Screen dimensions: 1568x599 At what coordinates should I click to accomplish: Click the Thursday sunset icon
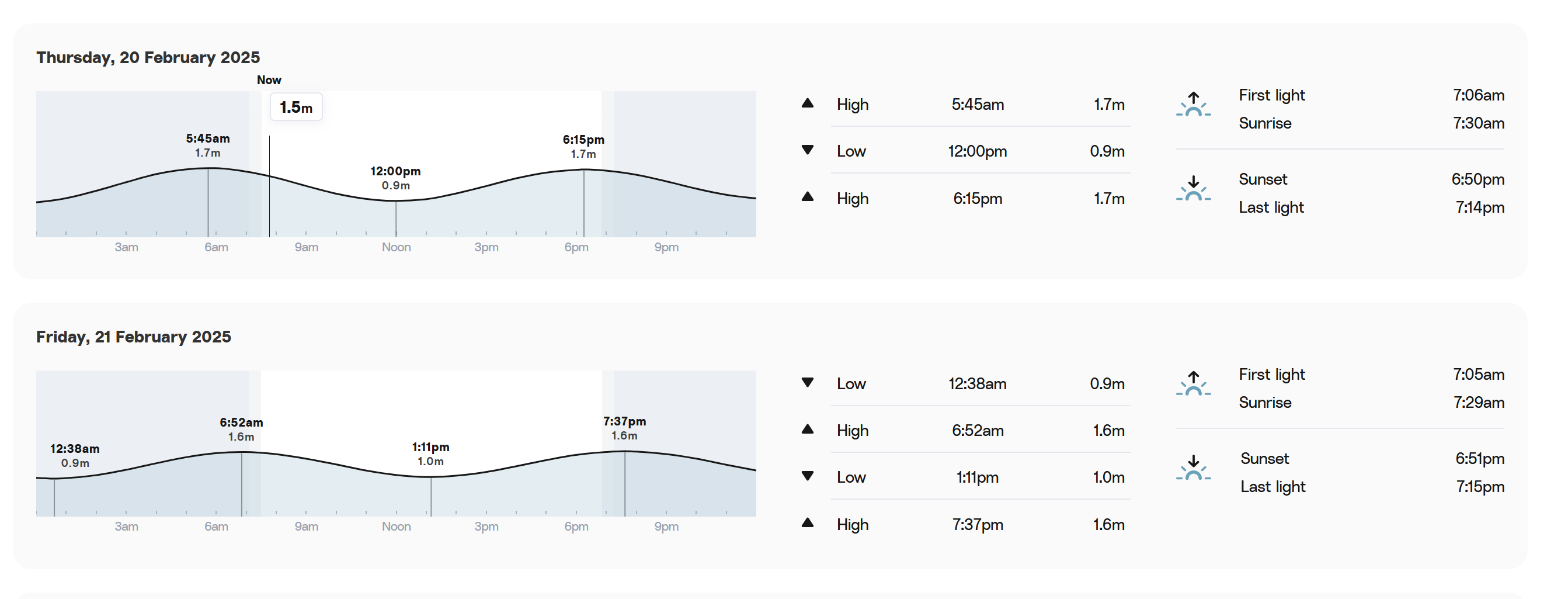[x=1193, y=188]
